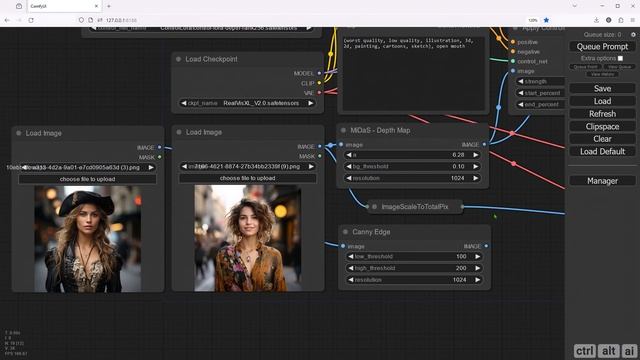The width and height of the screenshot is (640, 360).
Task: Click positive input socket on Apply ControlNet
Action: 513,42
